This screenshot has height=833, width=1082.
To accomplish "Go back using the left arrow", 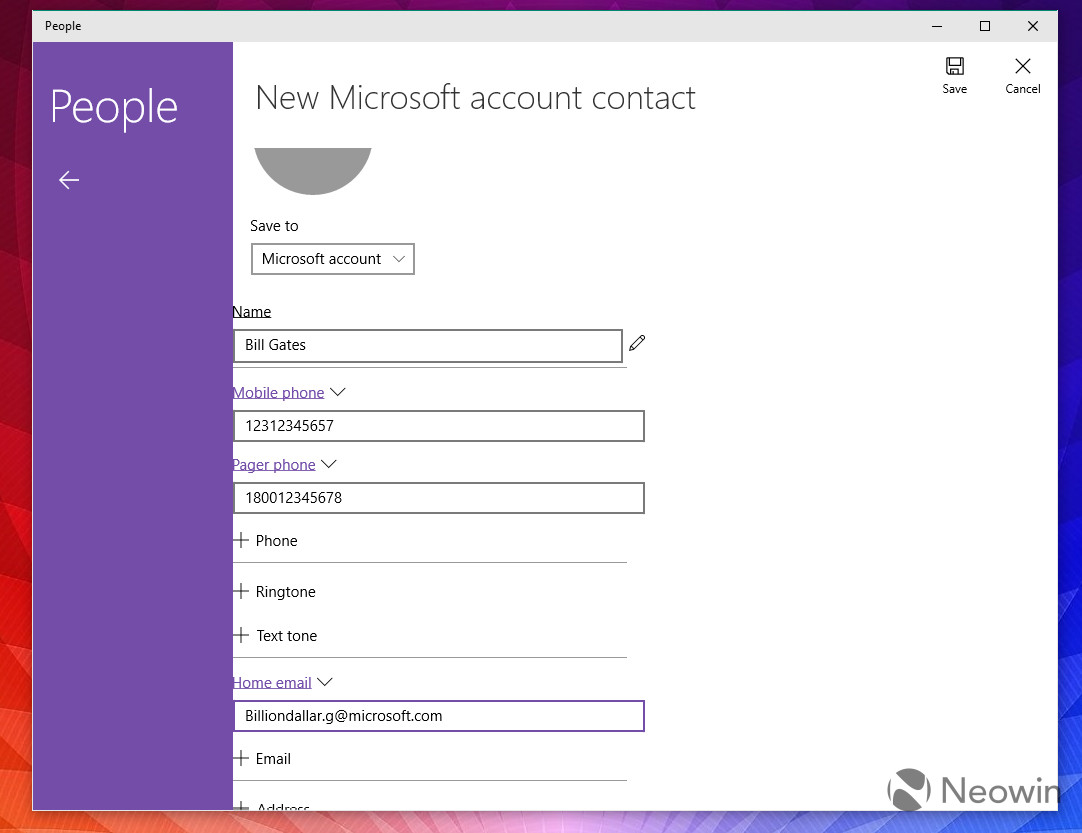I will [69, 180].
